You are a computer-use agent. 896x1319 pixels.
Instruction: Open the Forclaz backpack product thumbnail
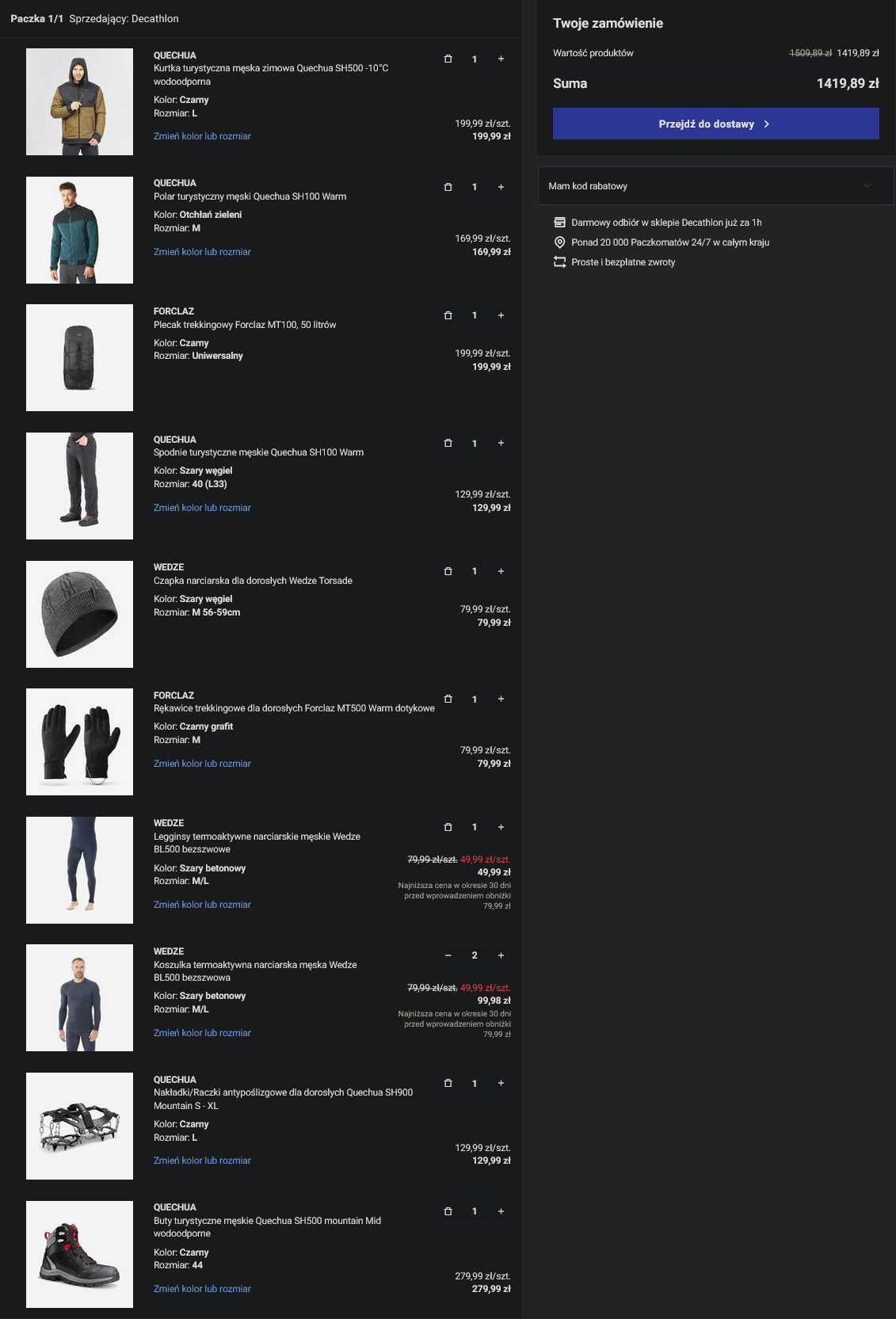click(79, 358)
